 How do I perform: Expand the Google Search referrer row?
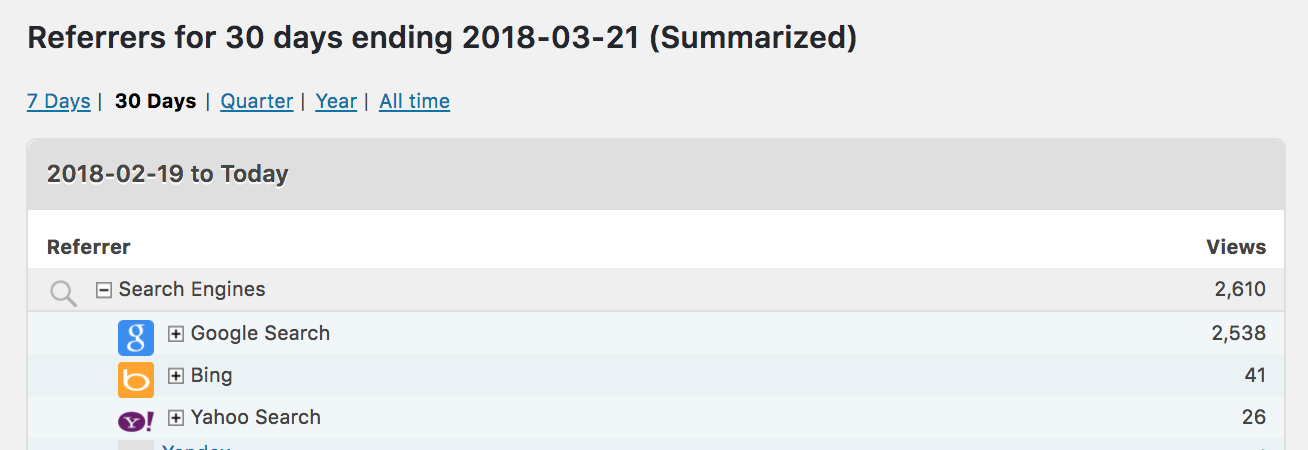click(176, 334)
